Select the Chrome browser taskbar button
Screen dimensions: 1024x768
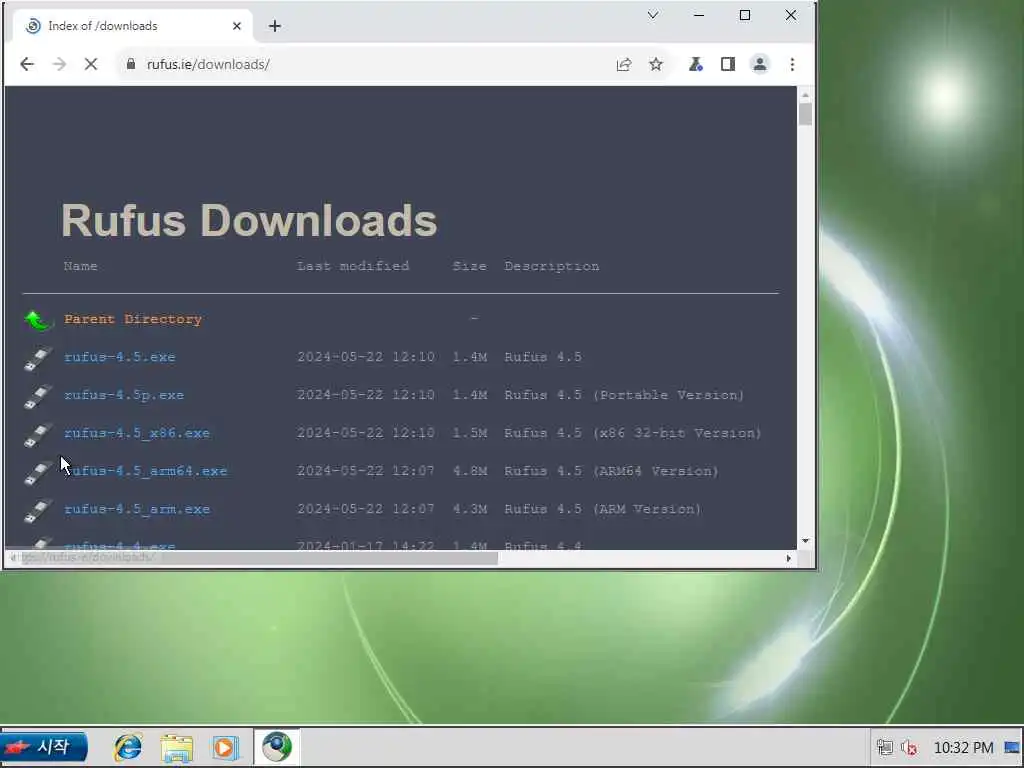coord(277,746)
